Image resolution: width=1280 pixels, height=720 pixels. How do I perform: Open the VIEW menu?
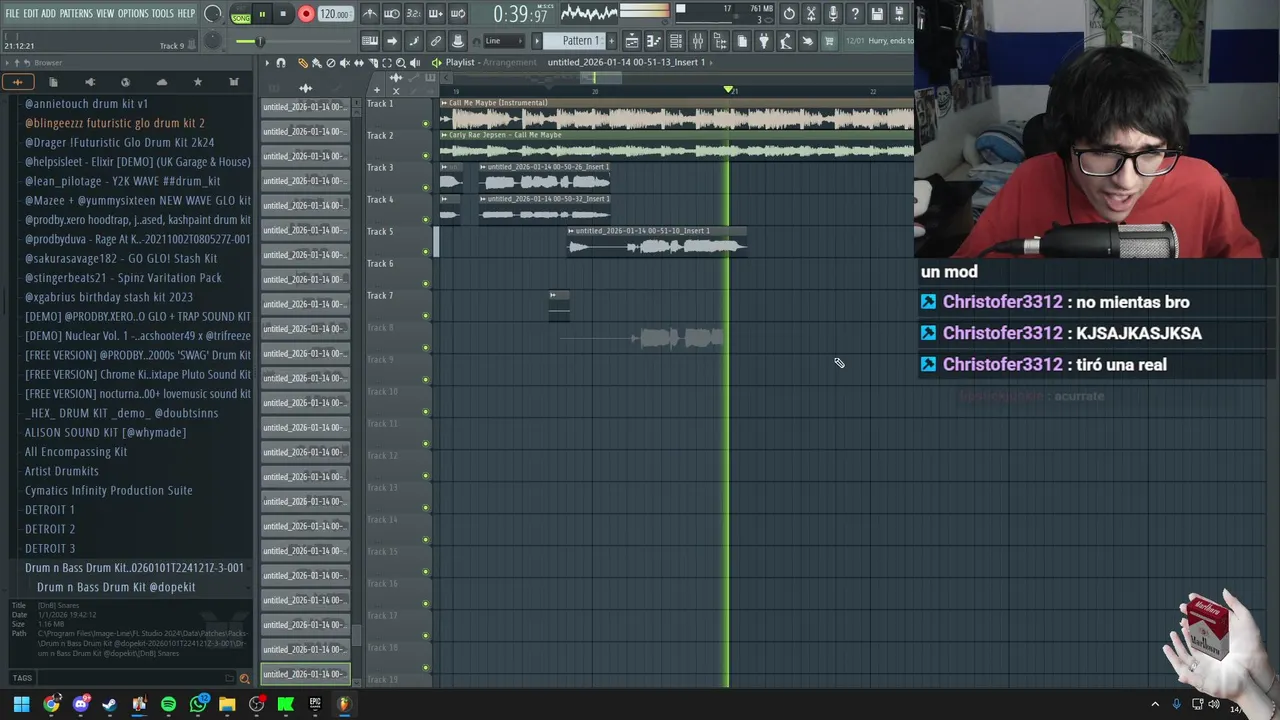coord(105,13)
